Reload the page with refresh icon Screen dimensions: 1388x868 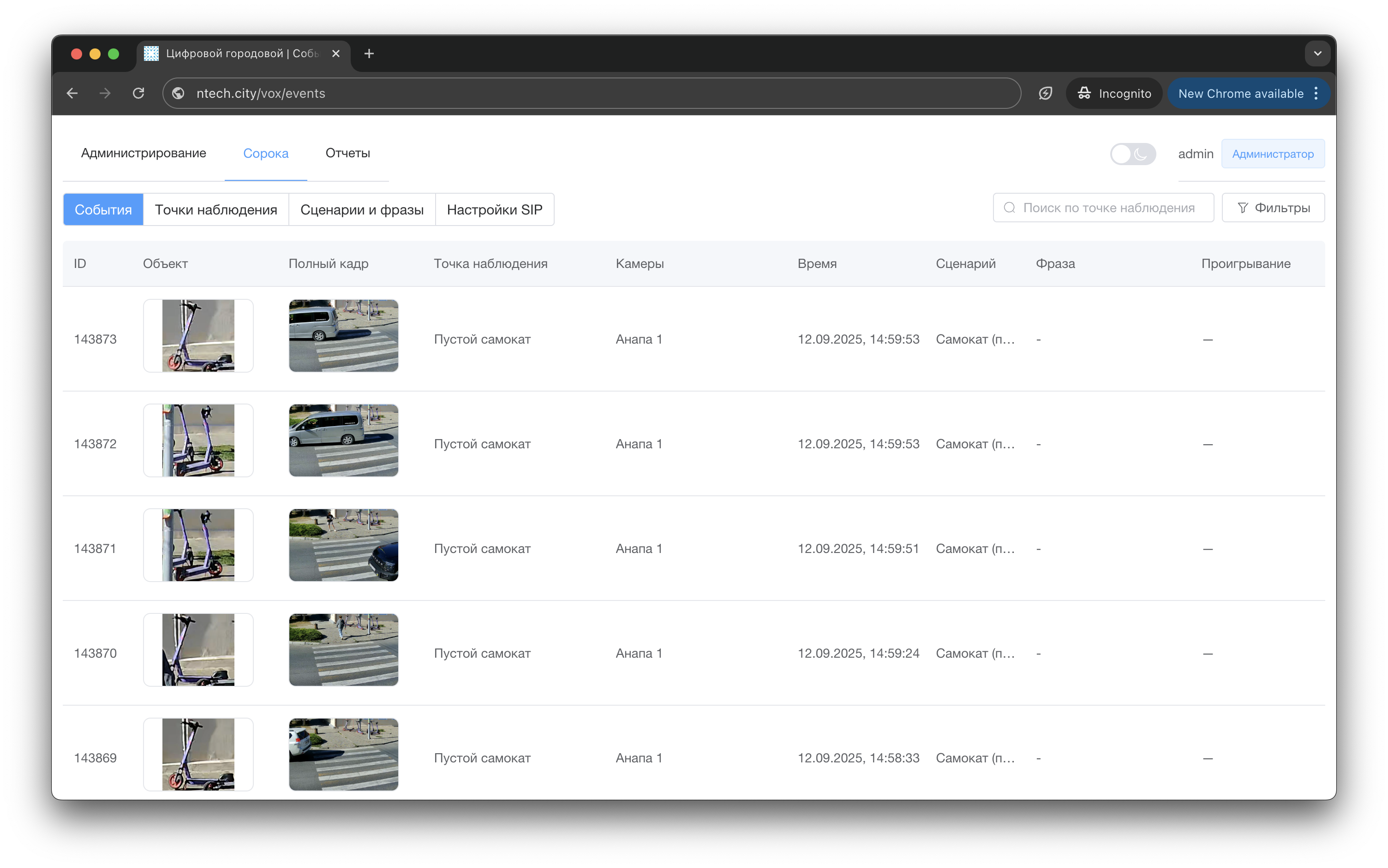coord(138,93)
